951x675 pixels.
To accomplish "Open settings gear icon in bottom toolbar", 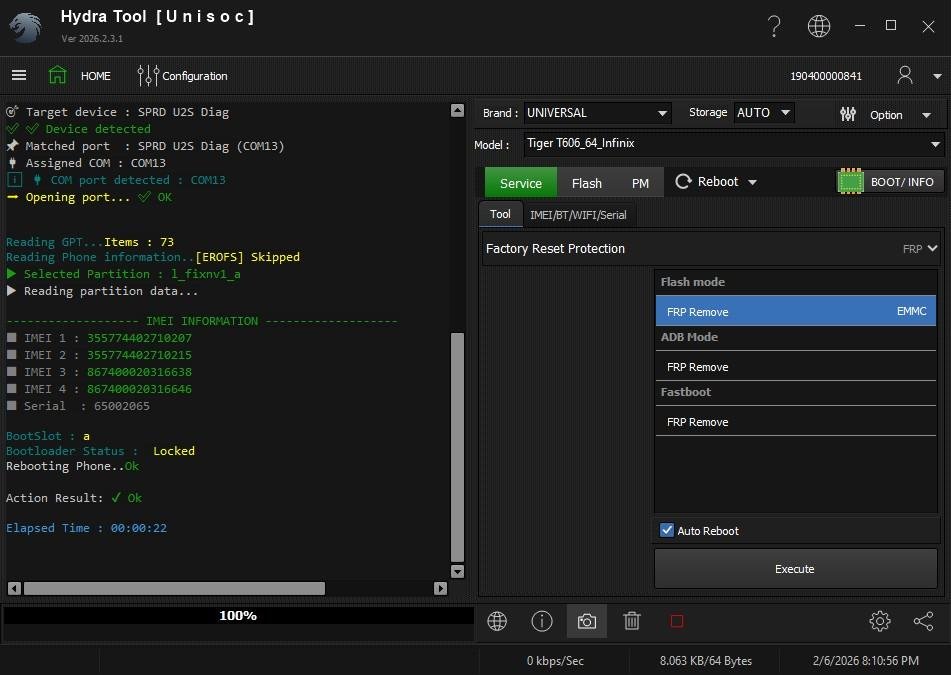I will click(x=880, y=621).
